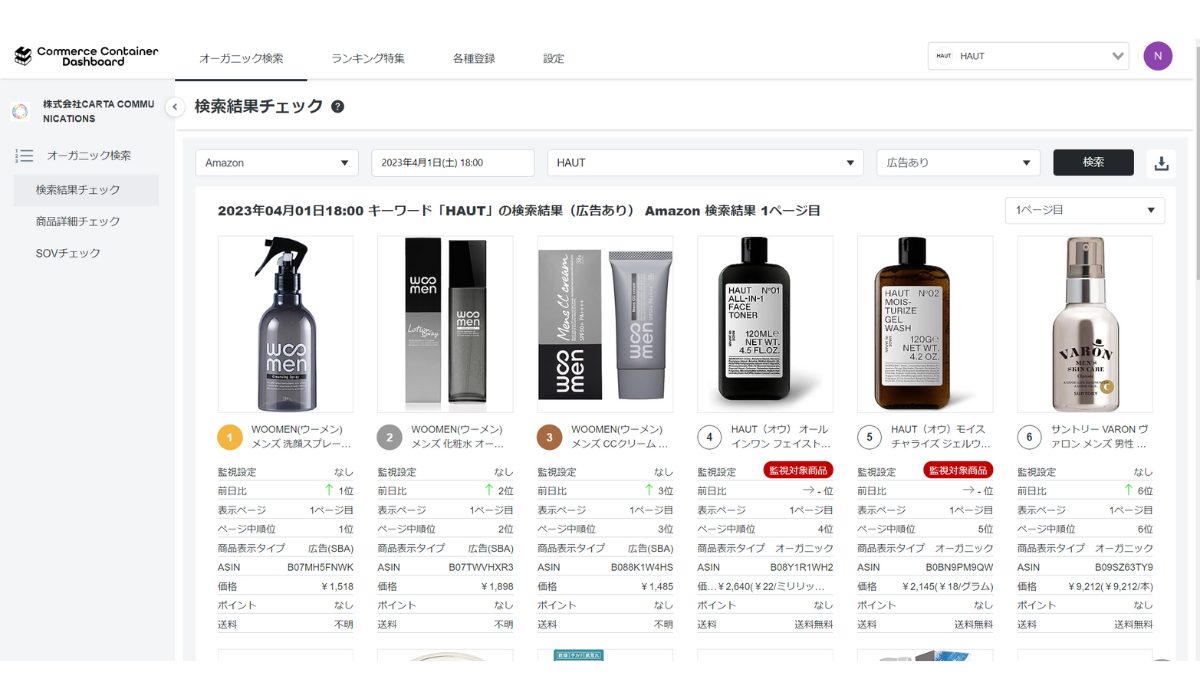Click the results heading mentioning キーワード「HAUT」
Viewport: 1200px width, 700px height.
(519, 211)
